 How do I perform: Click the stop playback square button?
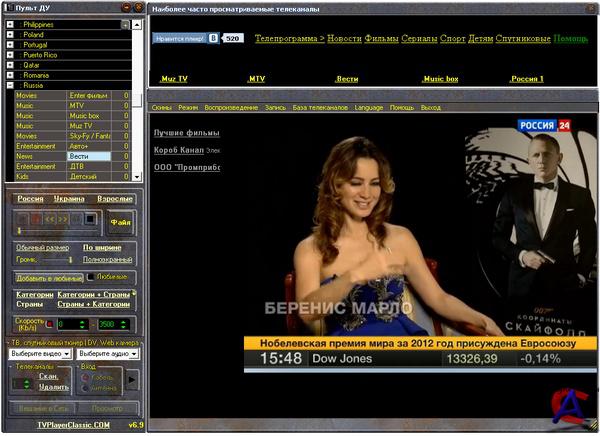point(88,218)
